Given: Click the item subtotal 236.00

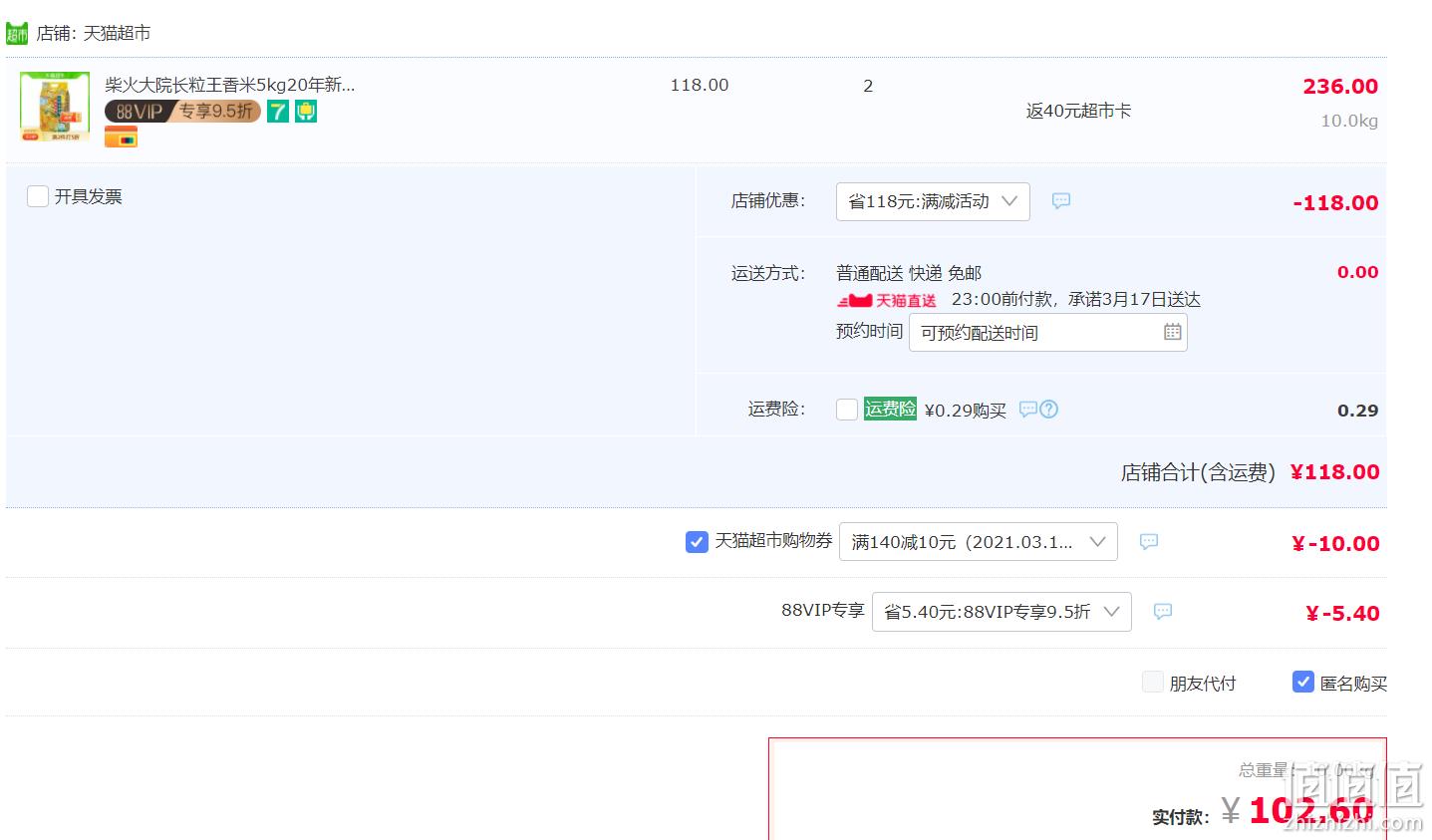Looking at the screenshot, I should 1340,87.
